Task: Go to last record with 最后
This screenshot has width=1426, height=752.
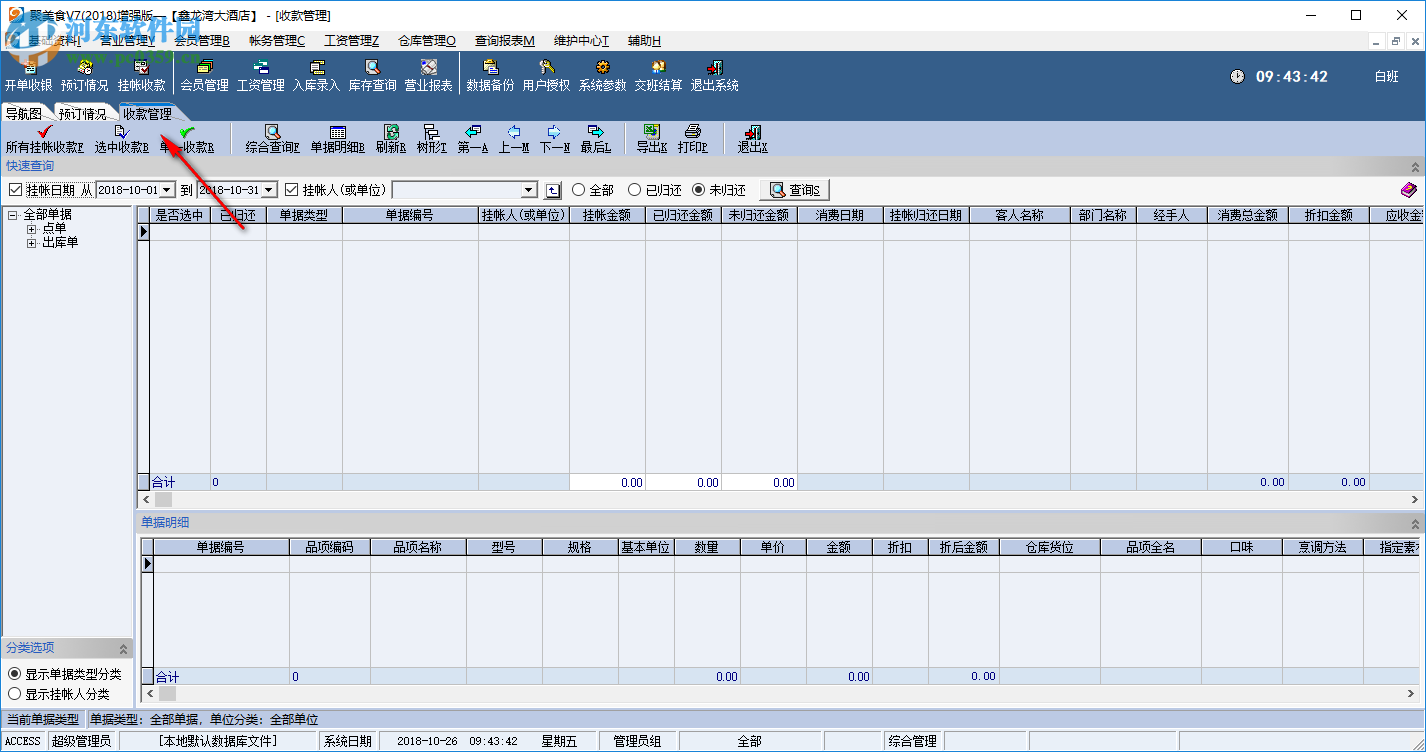Action: [x=596, y=139]
